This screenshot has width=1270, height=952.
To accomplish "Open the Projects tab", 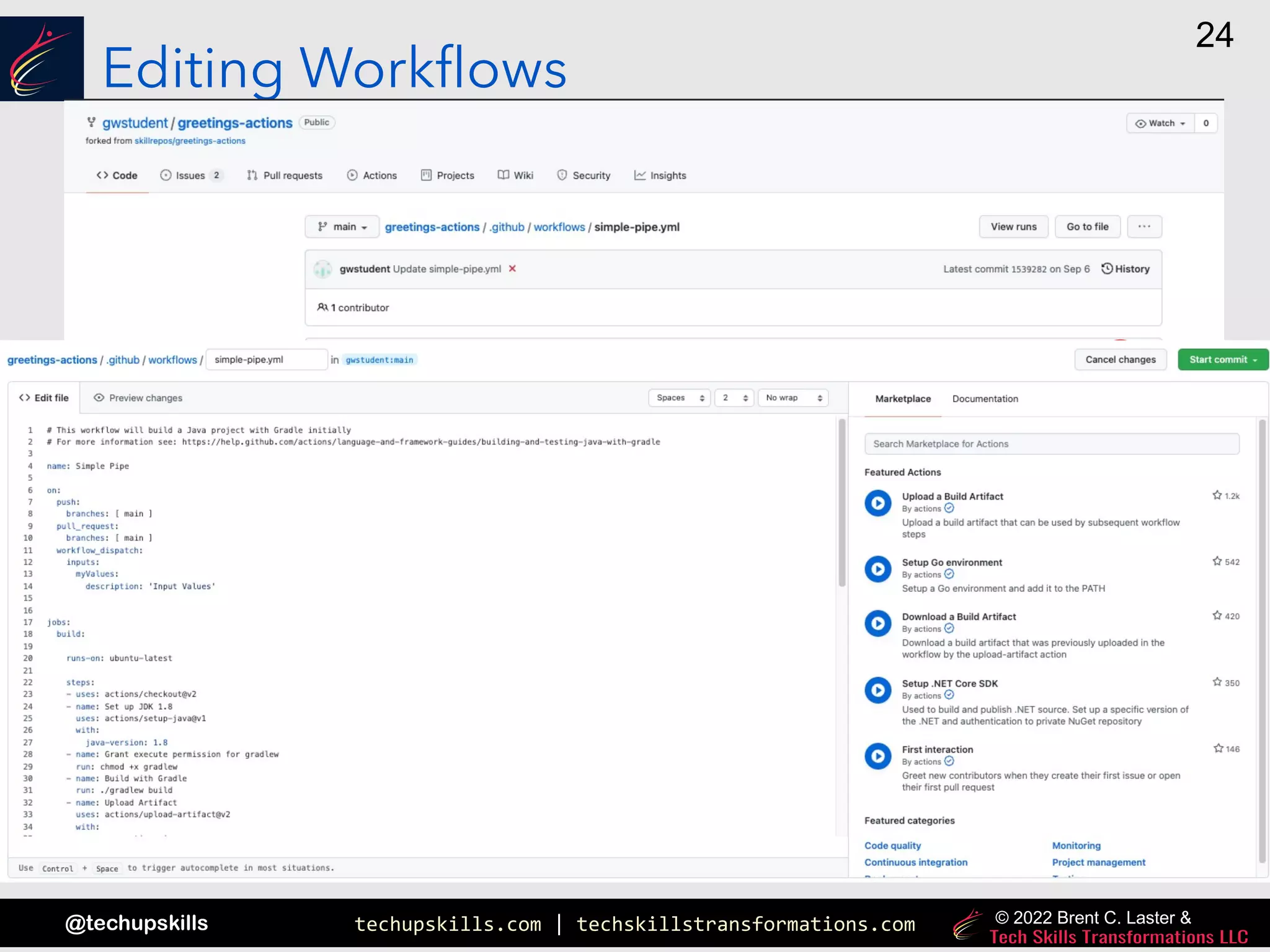I will [448, 175].
